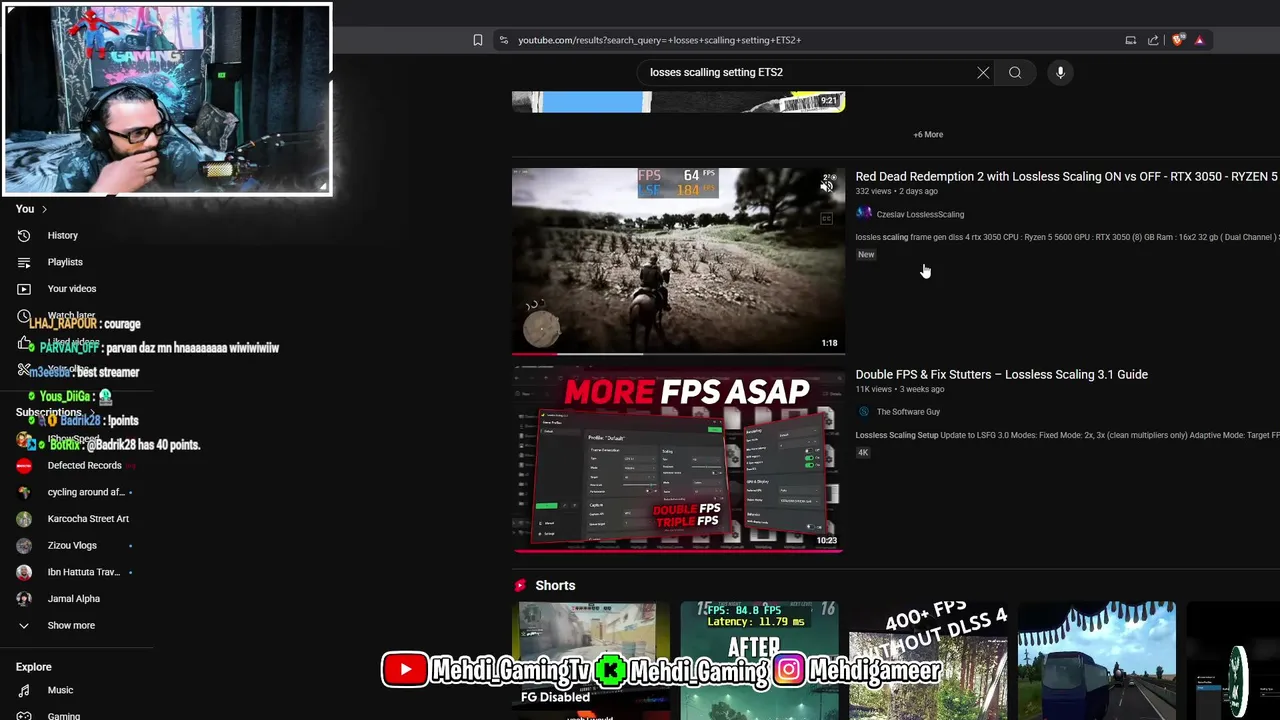Click the share page icon
This screenshot has height=720, width=1280.
1153,40
